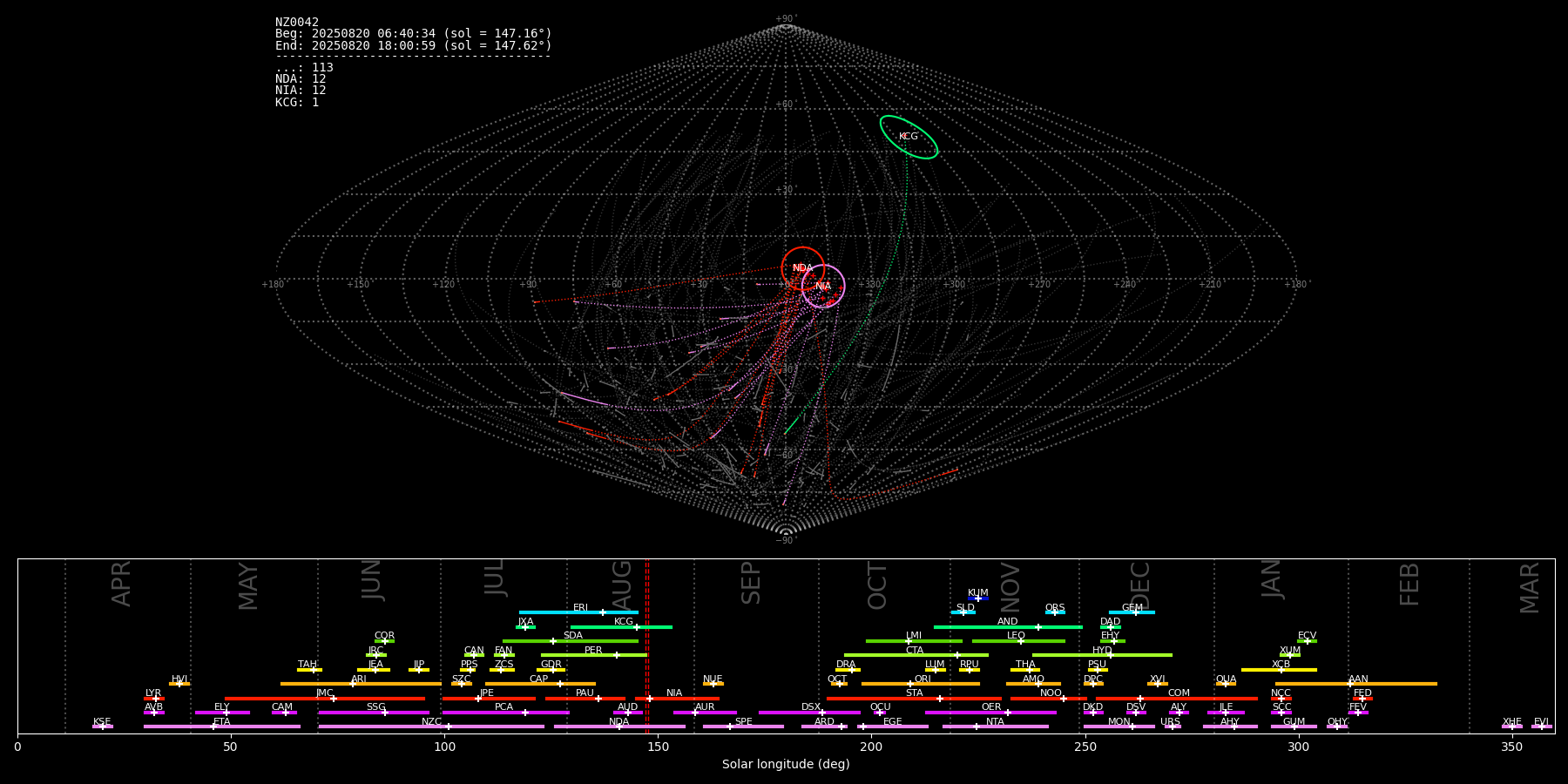Click the SEP month label
This screenshot has height=784, width=1568.
pyautogui.click(x=751, y=583)
